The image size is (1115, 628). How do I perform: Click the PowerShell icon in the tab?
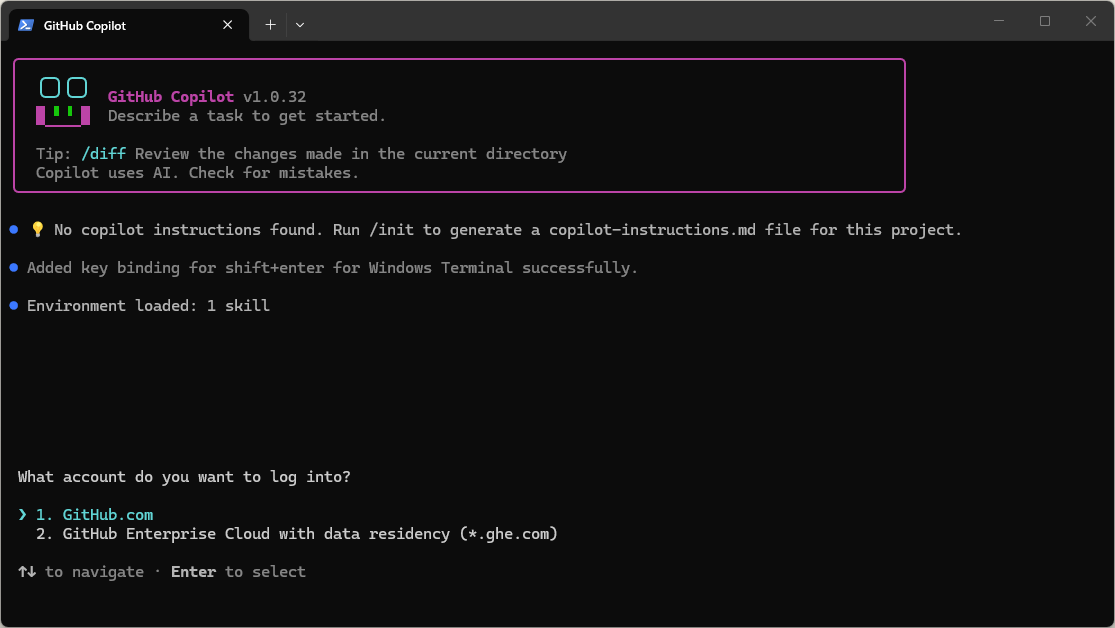pyautogui.click(x=26, y=25)
